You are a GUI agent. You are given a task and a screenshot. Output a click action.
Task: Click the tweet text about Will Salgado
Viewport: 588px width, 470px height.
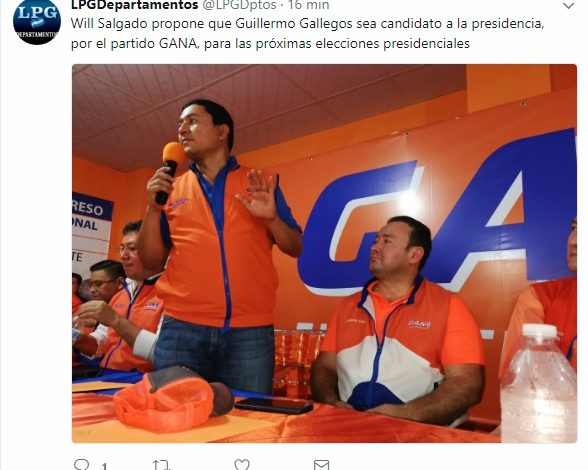[x=308, y=34]
